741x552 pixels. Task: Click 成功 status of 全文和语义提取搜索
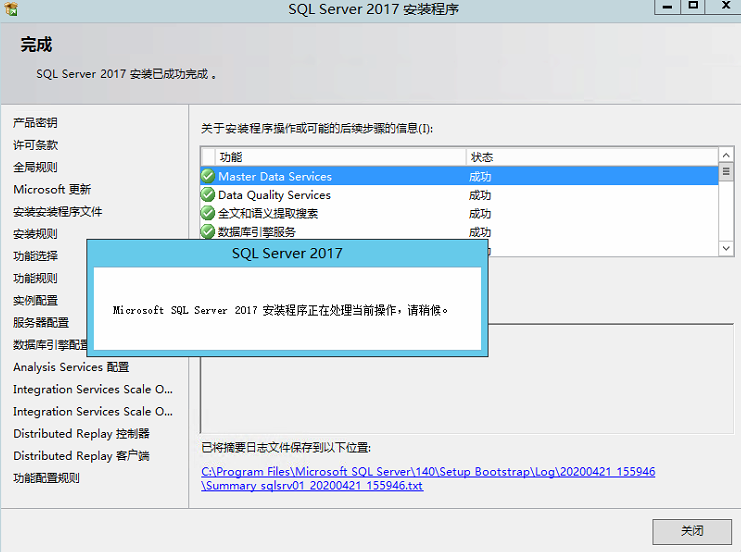click(x=480, y=214)
